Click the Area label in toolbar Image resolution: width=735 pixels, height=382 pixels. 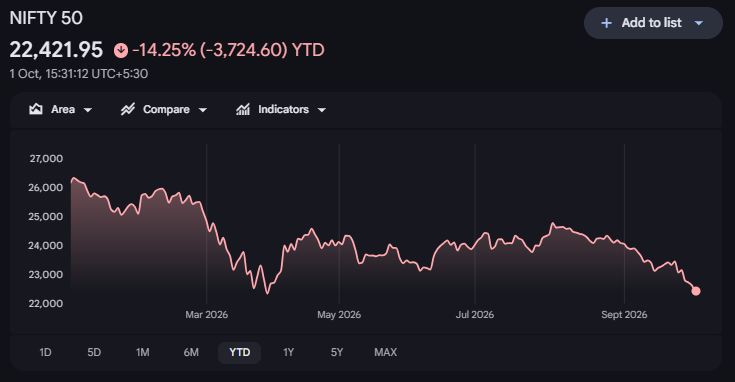(x=63, y=109)
